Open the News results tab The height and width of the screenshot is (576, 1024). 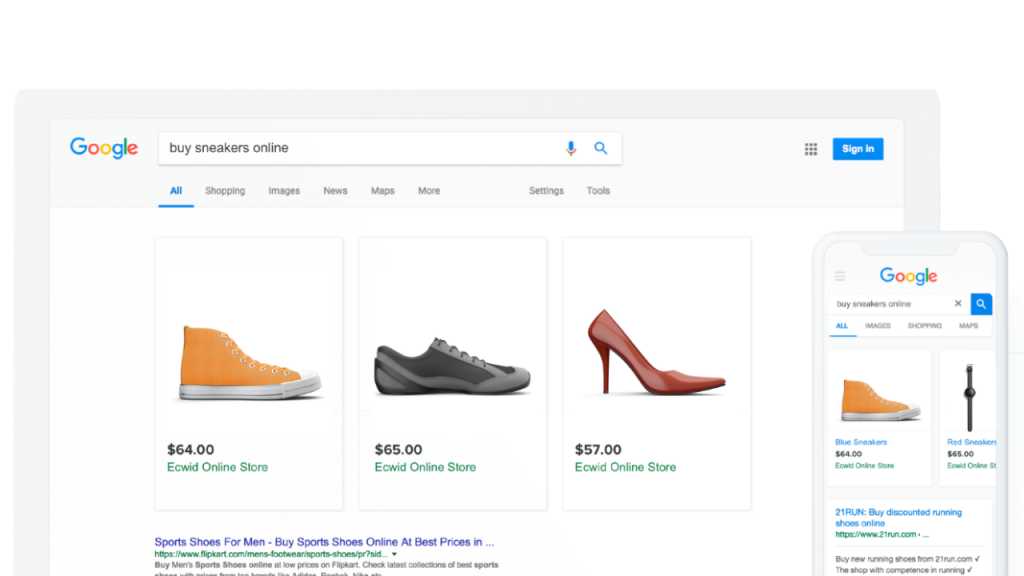tap(335, 191)
